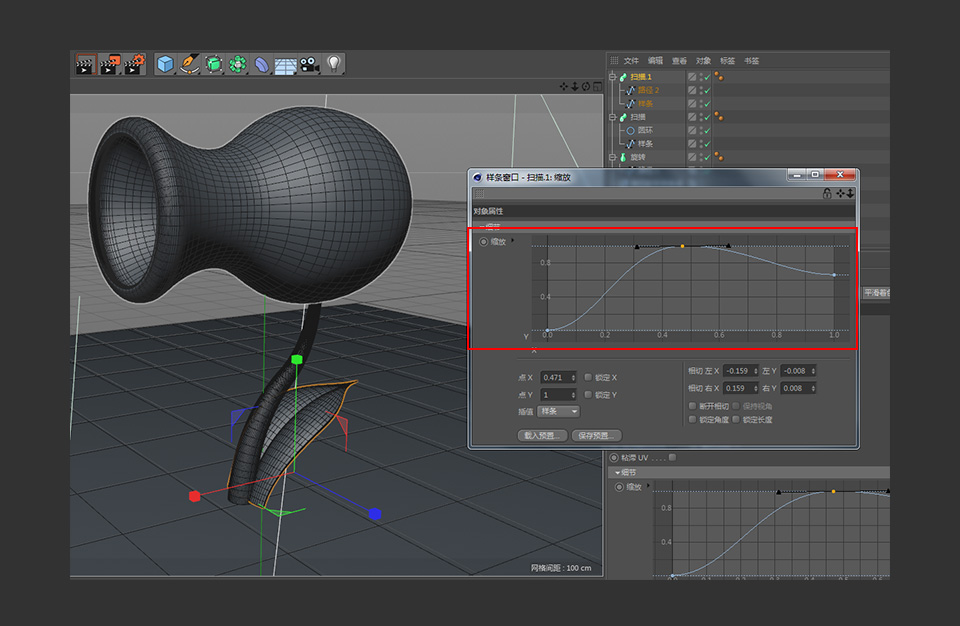This screenshot has height=626, width=960.
Task: Select orange spline point at curve top
Action: coord(683,246)
